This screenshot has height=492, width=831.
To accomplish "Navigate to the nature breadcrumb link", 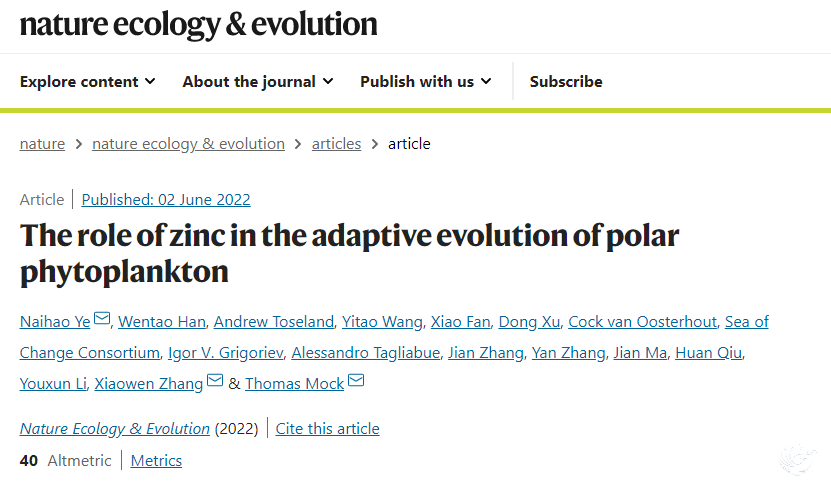I will [42, 144].
